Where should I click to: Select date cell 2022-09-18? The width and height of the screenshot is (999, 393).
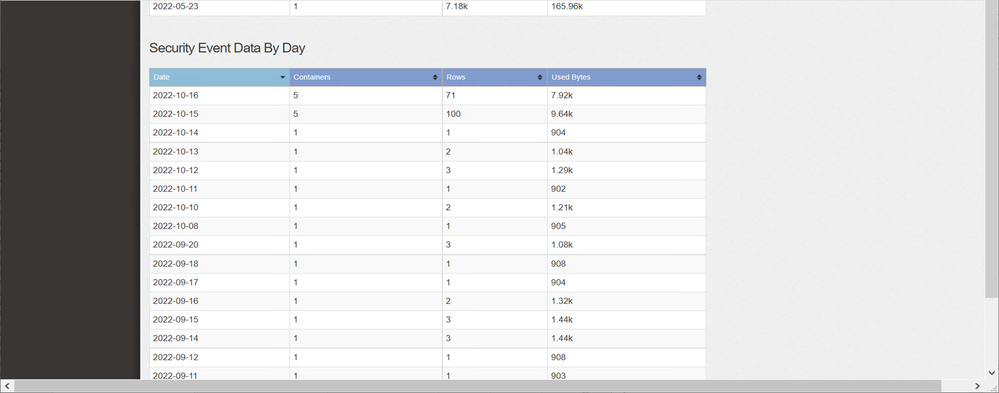176,264
